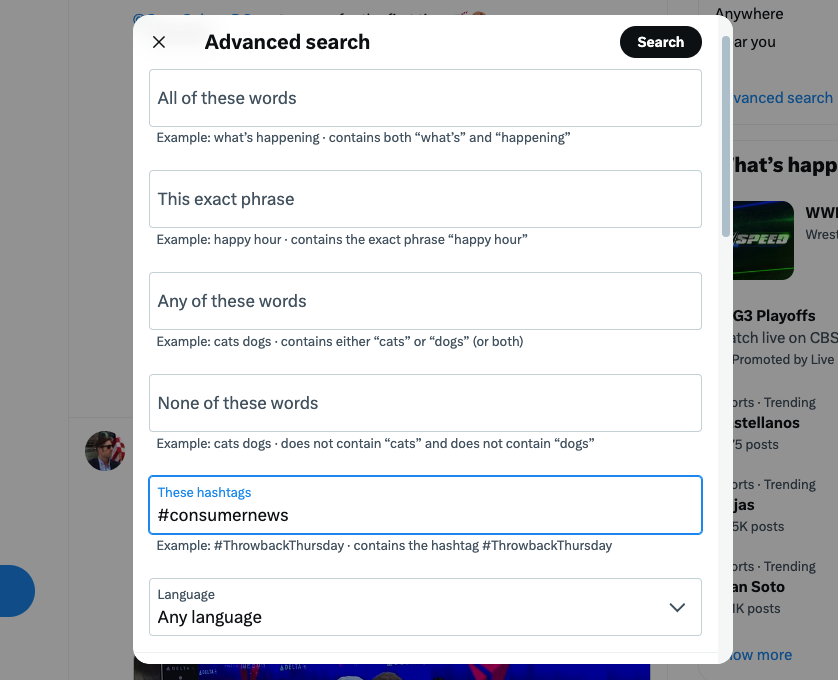Select the Any of these words field
The width and height of the screenshot is (838, 680).
coord(425,301)
